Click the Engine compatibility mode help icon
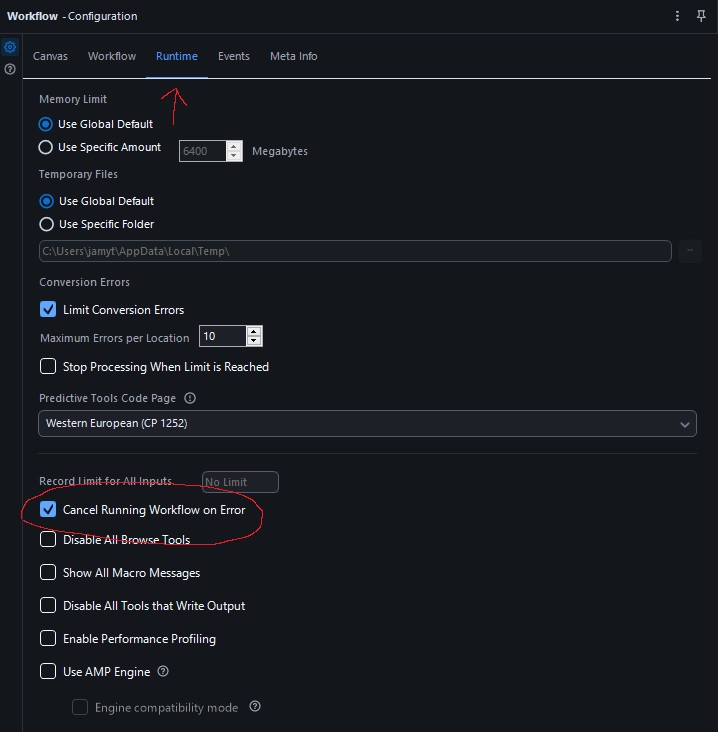Screen dimensions: 718x732 (255, 707)
